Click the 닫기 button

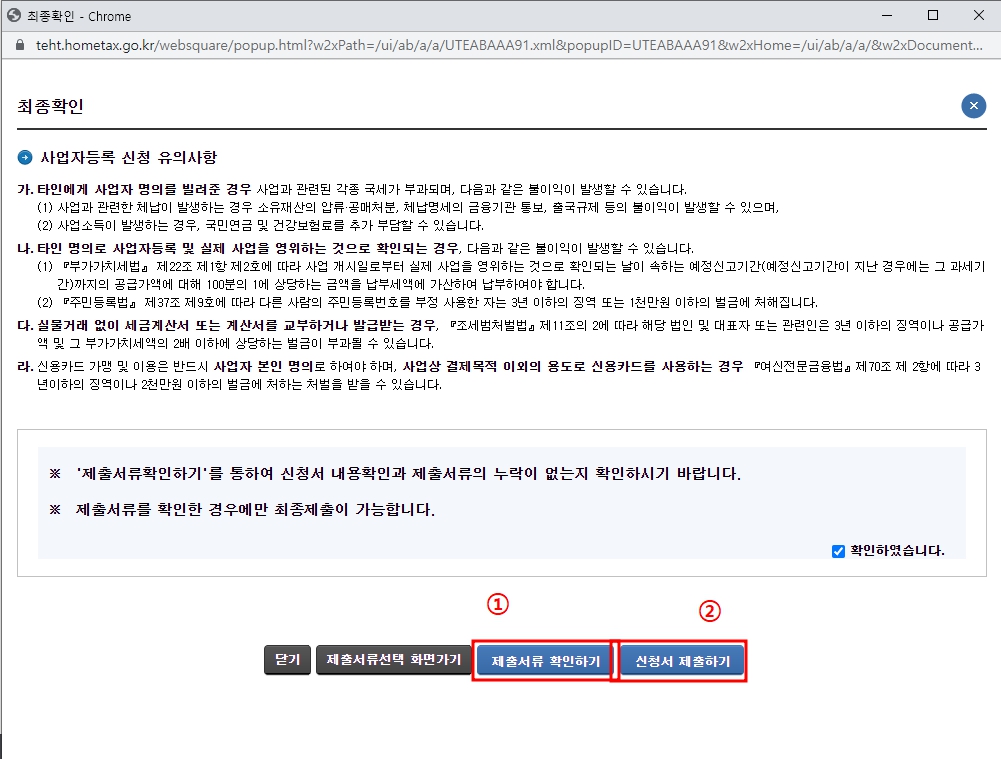[287, 659]
